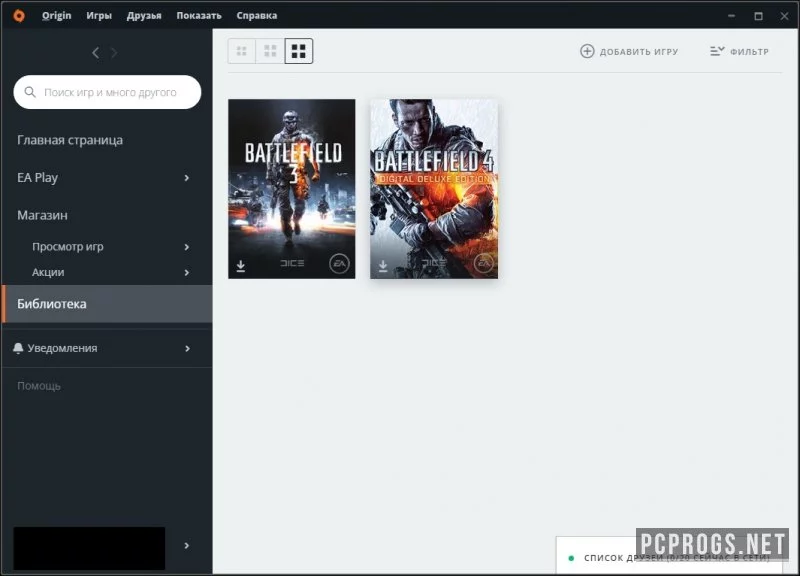Screen dimensions: 800x576
Task: Click the green online status dot
Action: 571,558
